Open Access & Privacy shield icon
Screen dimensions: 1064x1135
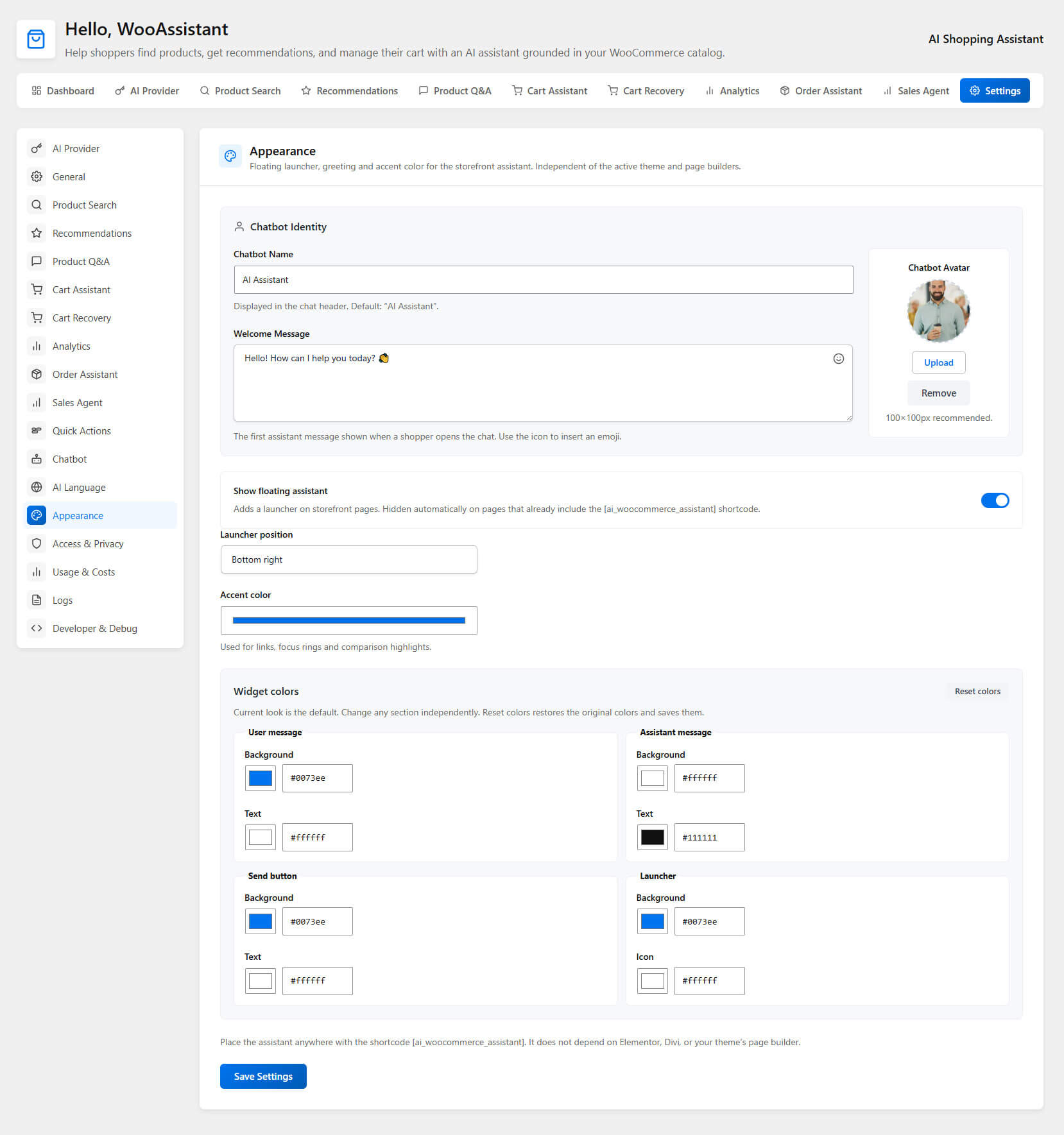click(37, 543)
